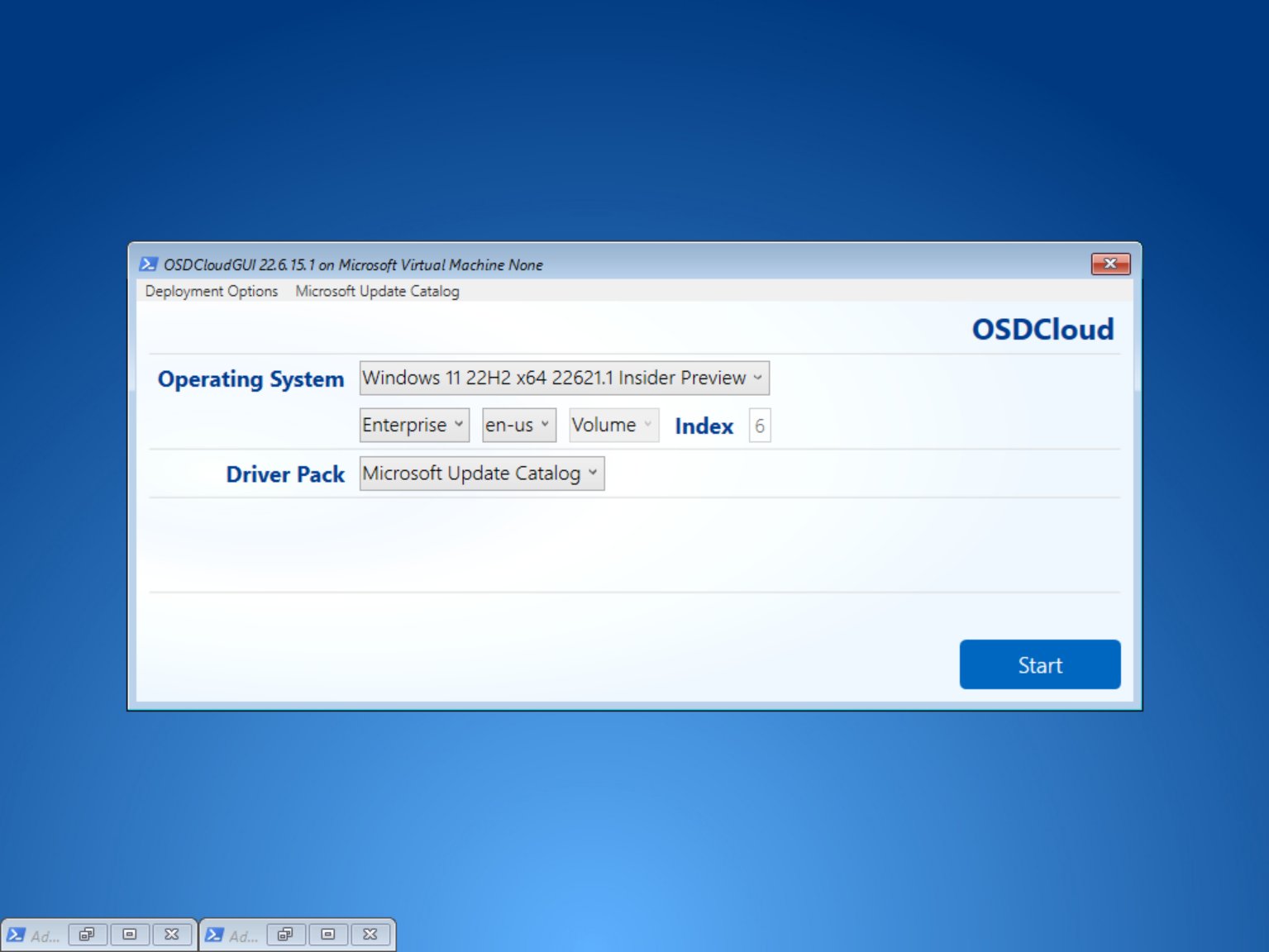Click the PowerShell icon on the second taskbar item
This screenshot has width=1269, height=952.
point(215,935)
